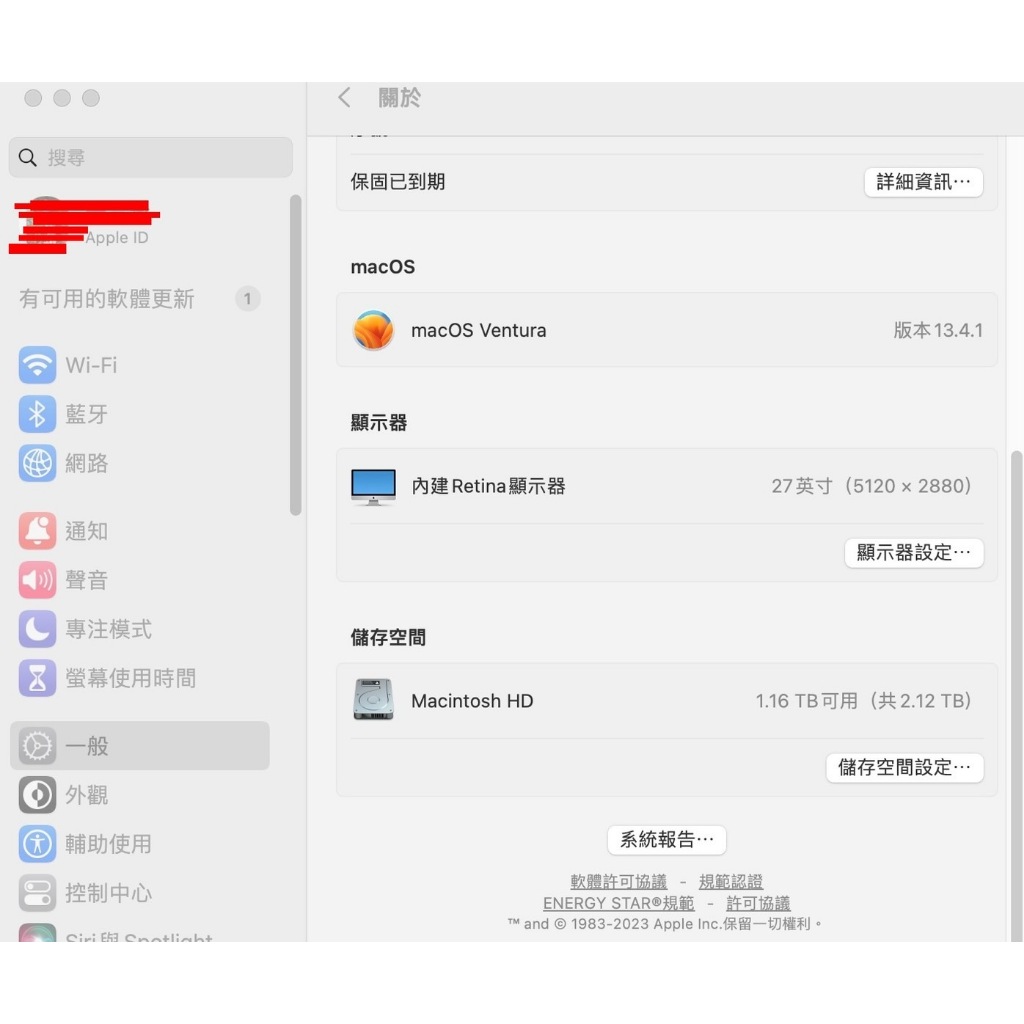Click the macOS Ventura logo icon
The image size is (1024, 1024).
tap(374, 330)
